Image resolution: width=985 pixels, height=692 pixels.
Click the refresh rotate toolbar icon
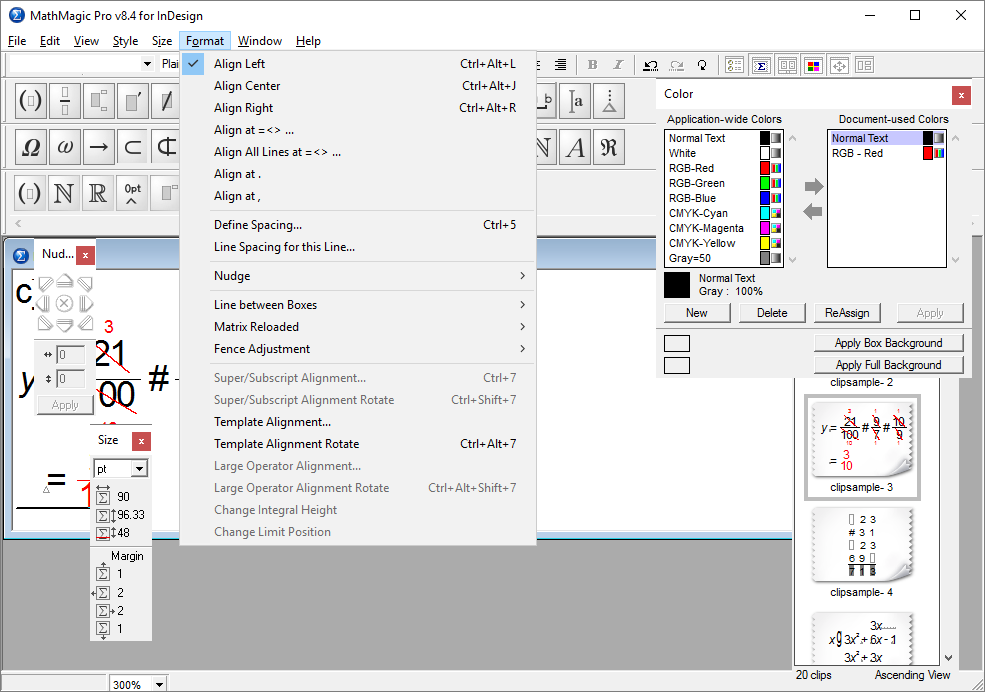coord(702,65)
